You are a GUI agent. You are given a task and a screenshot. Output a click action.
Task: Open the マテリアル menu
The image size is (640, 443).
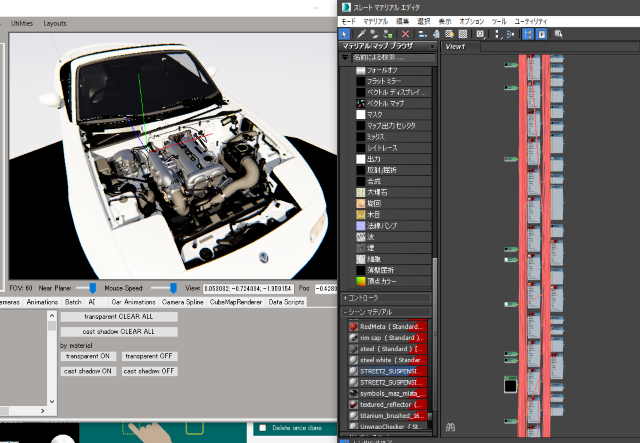point(375,20)
